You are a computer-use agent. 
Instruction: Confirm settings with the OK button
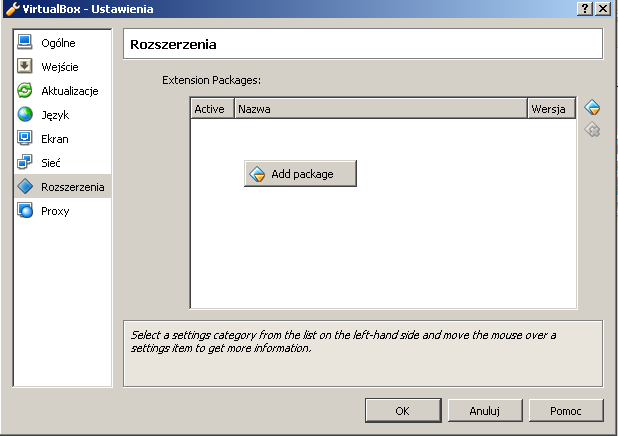pyautogui.click(x=403, y=411)
